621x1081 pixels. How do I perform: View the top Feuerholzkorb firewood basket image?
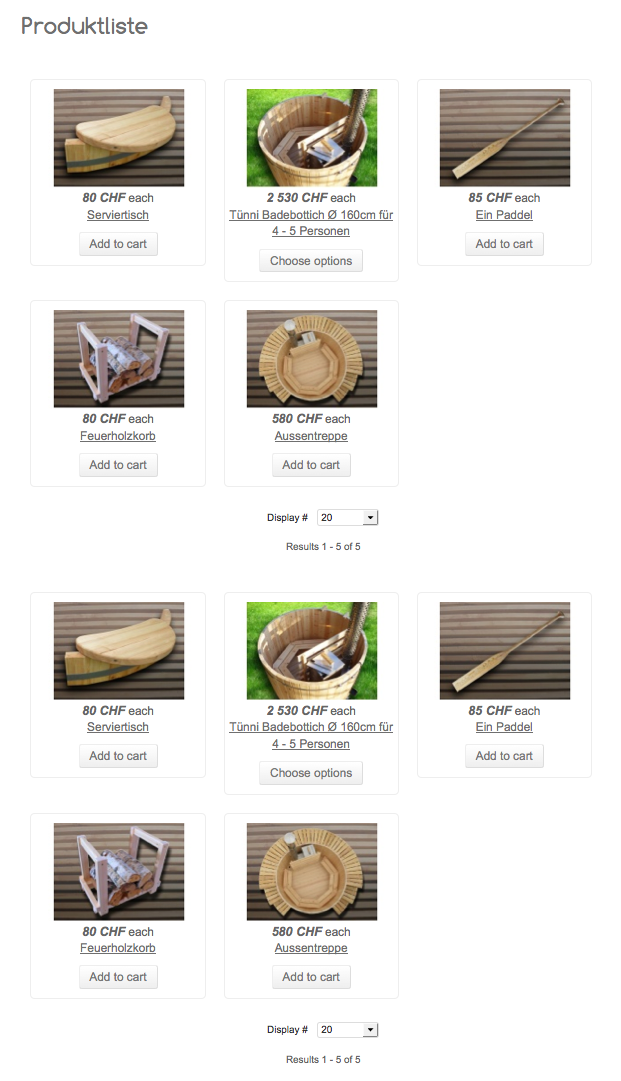(119, 358)
